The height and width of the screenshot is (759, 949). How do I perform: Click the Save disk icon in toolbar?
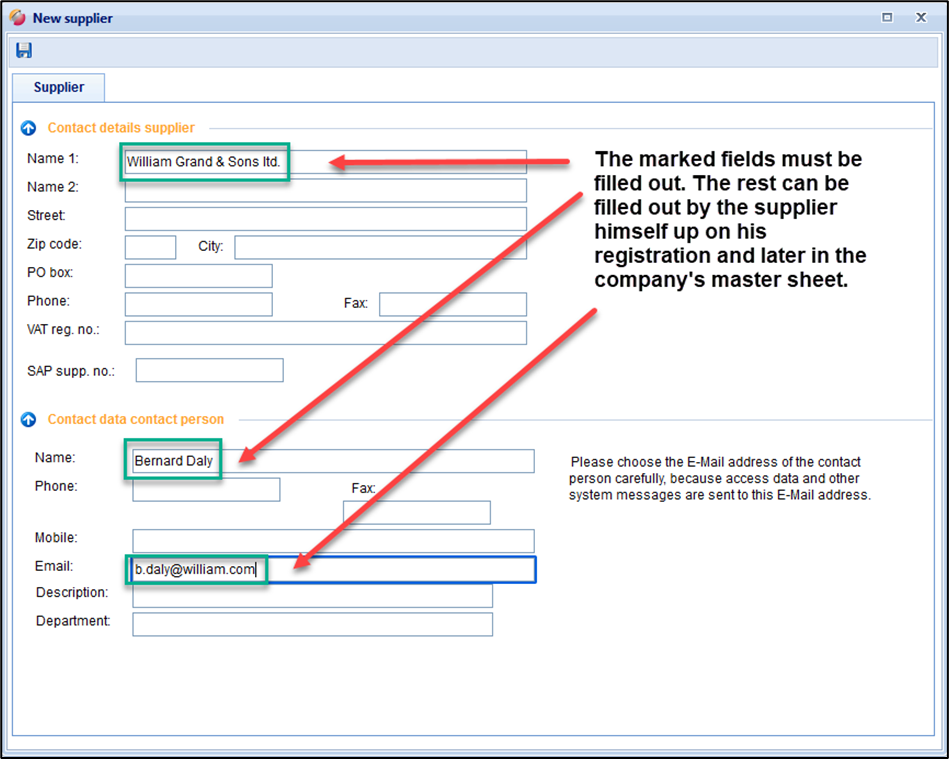pos(24,51)
